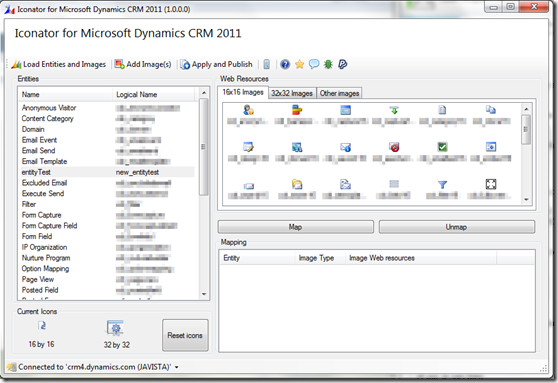Select the user-with-badge web resource image

[x=248, y=110]
